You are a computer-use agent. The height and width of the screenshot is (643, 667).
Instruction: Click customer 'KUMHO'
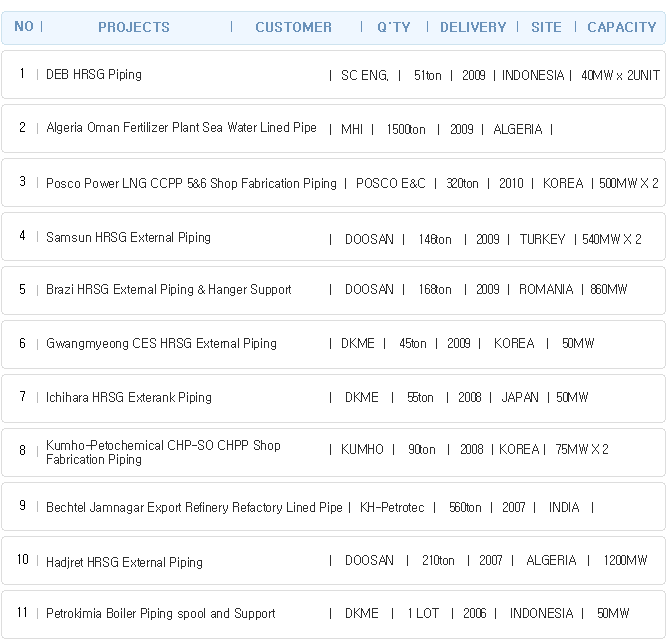pos(362,450)
